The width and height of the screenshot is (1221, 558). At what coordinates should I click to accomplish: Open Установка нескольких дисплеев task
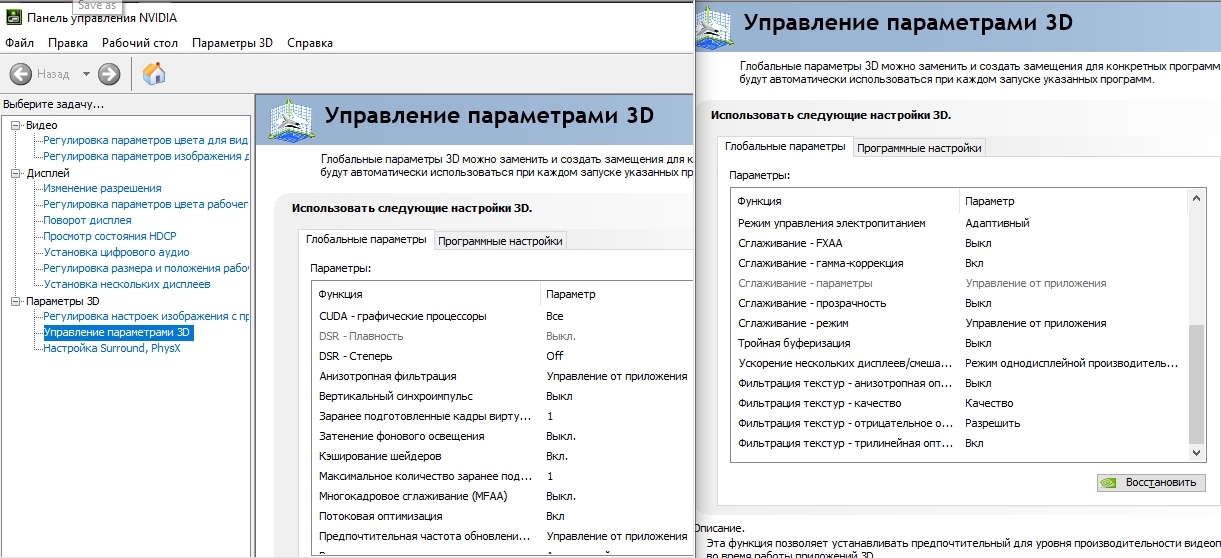pyautogui.click(x=127, y=284)
